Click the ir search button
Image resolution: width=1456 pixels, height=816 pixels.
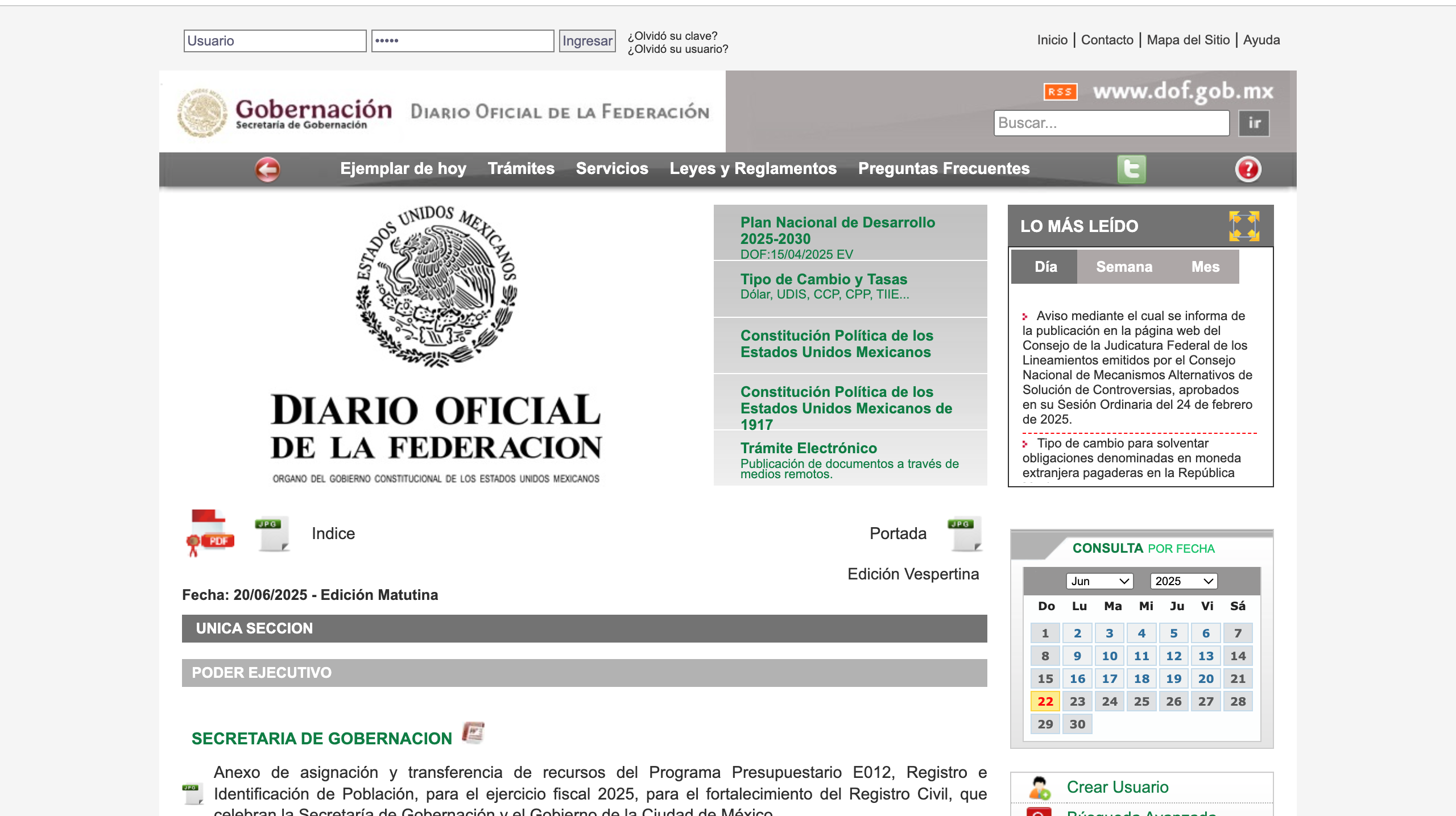pos(1254,123)
